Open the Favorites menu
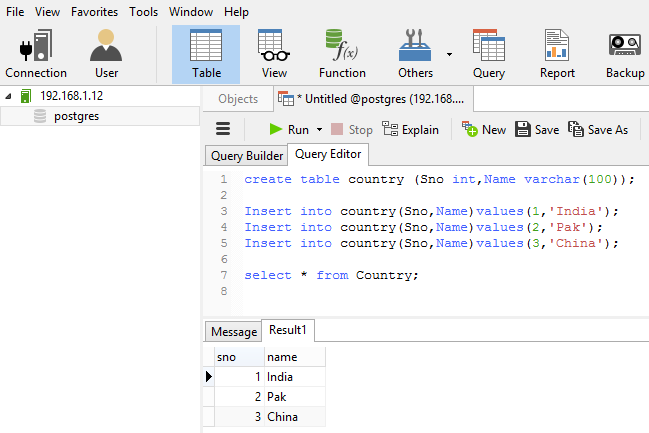 point(94,12)
